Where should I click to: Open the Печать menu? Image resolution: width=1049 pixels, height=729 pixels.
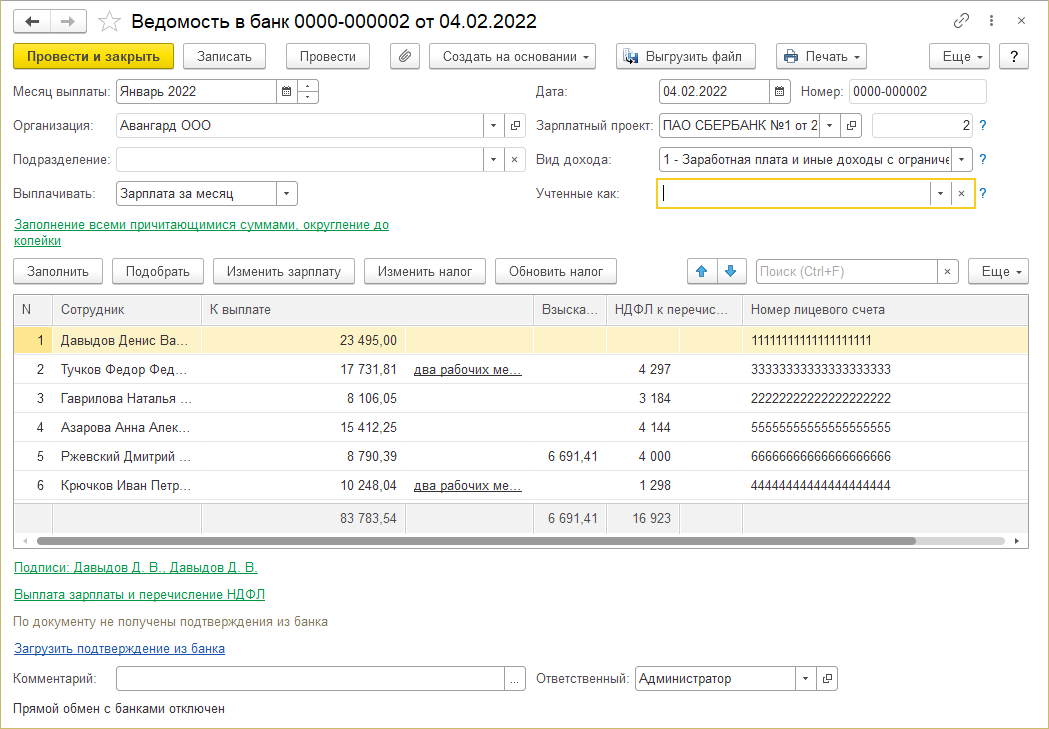pos(820,57)
